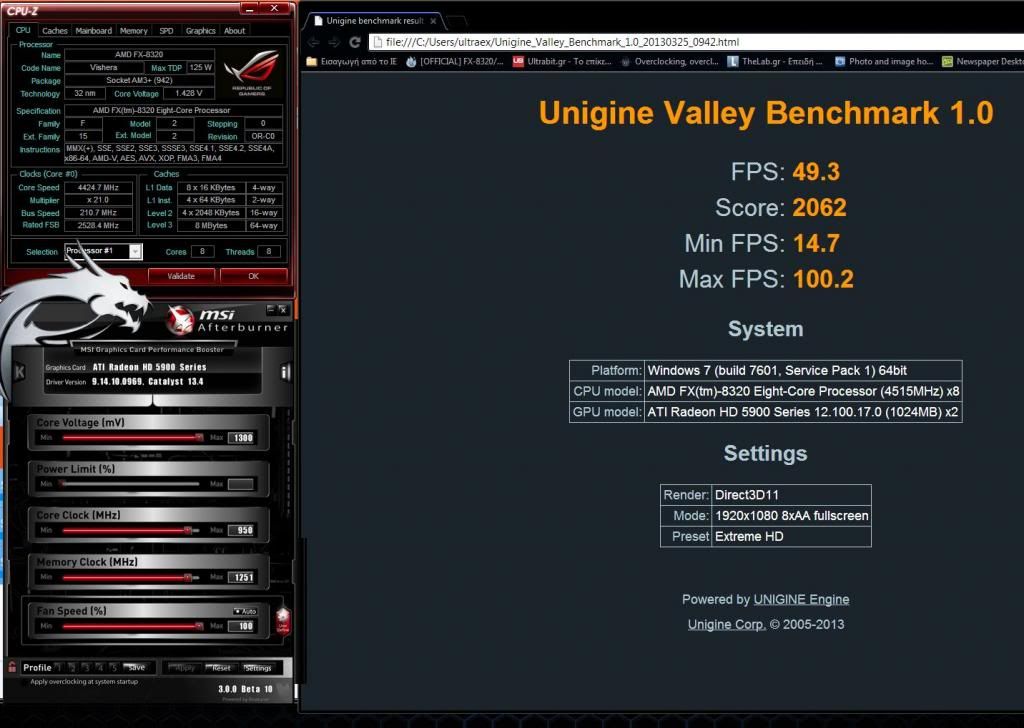Click the Core Clock slider handle

pos(187,530)
